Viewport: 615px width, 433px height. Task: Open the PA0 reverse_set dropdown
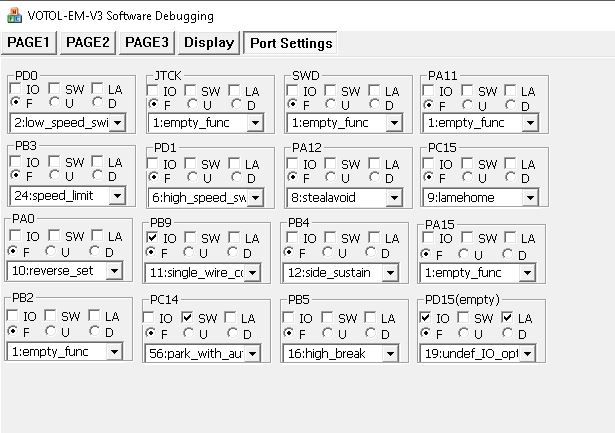[113, 271]
